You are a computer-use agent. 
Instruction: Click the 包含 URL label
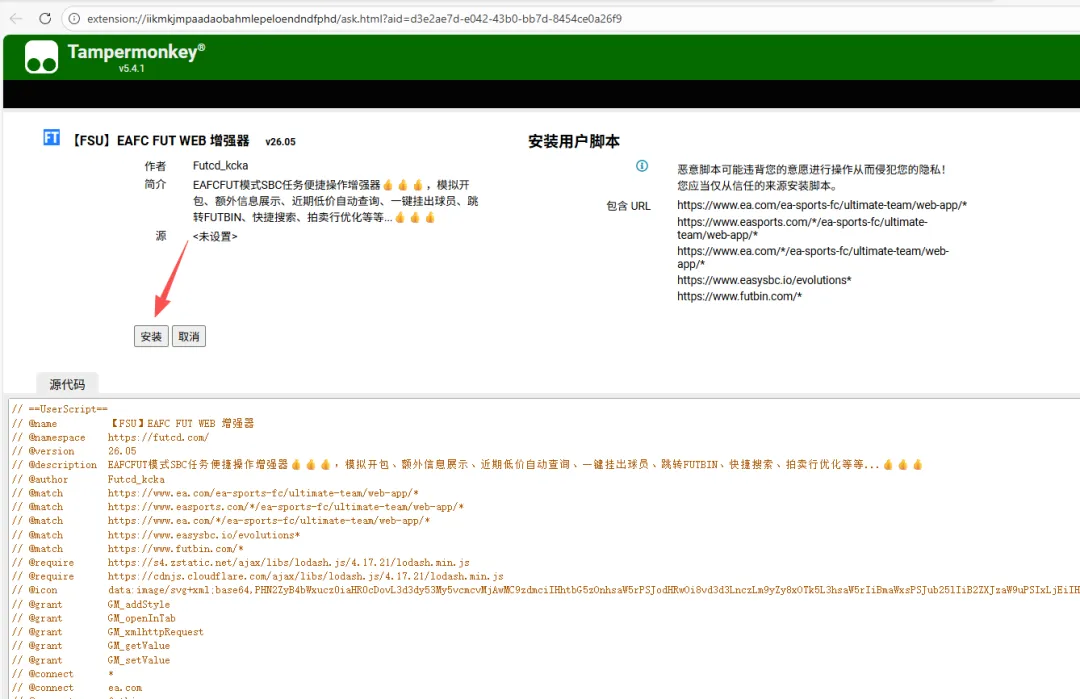coord(628,206)
